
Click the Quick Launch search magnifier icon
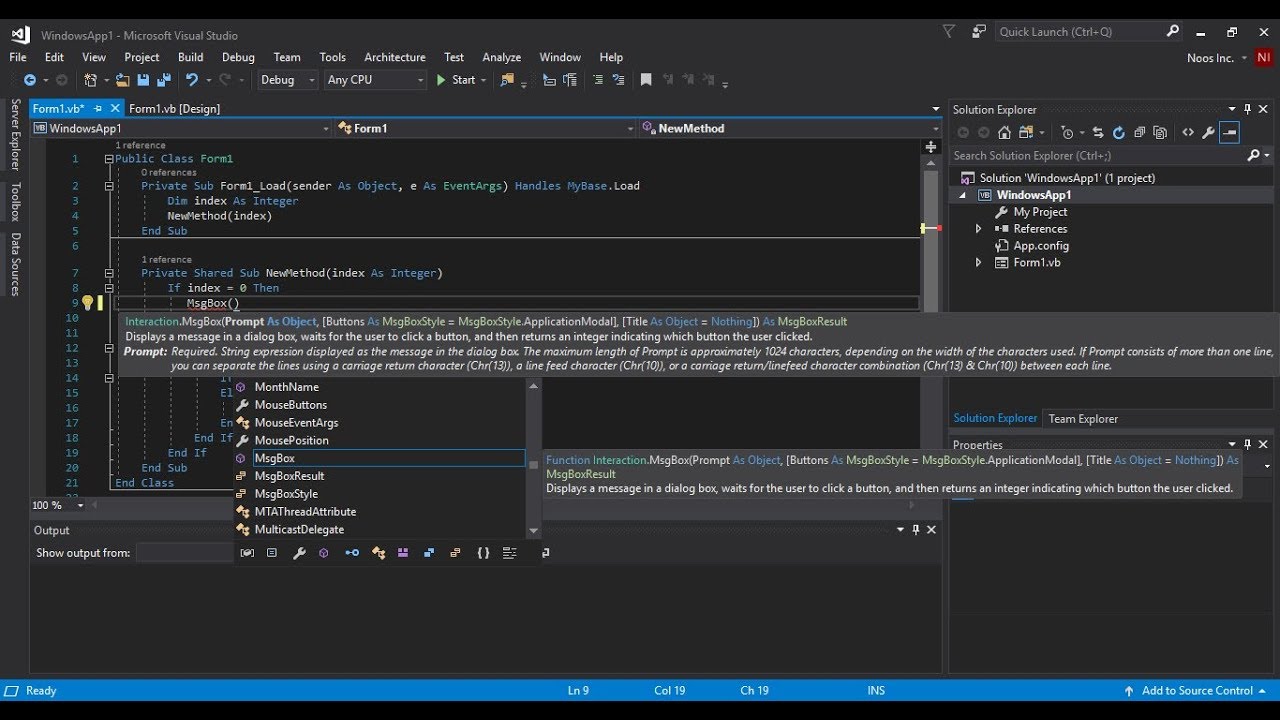point(1173,32)
